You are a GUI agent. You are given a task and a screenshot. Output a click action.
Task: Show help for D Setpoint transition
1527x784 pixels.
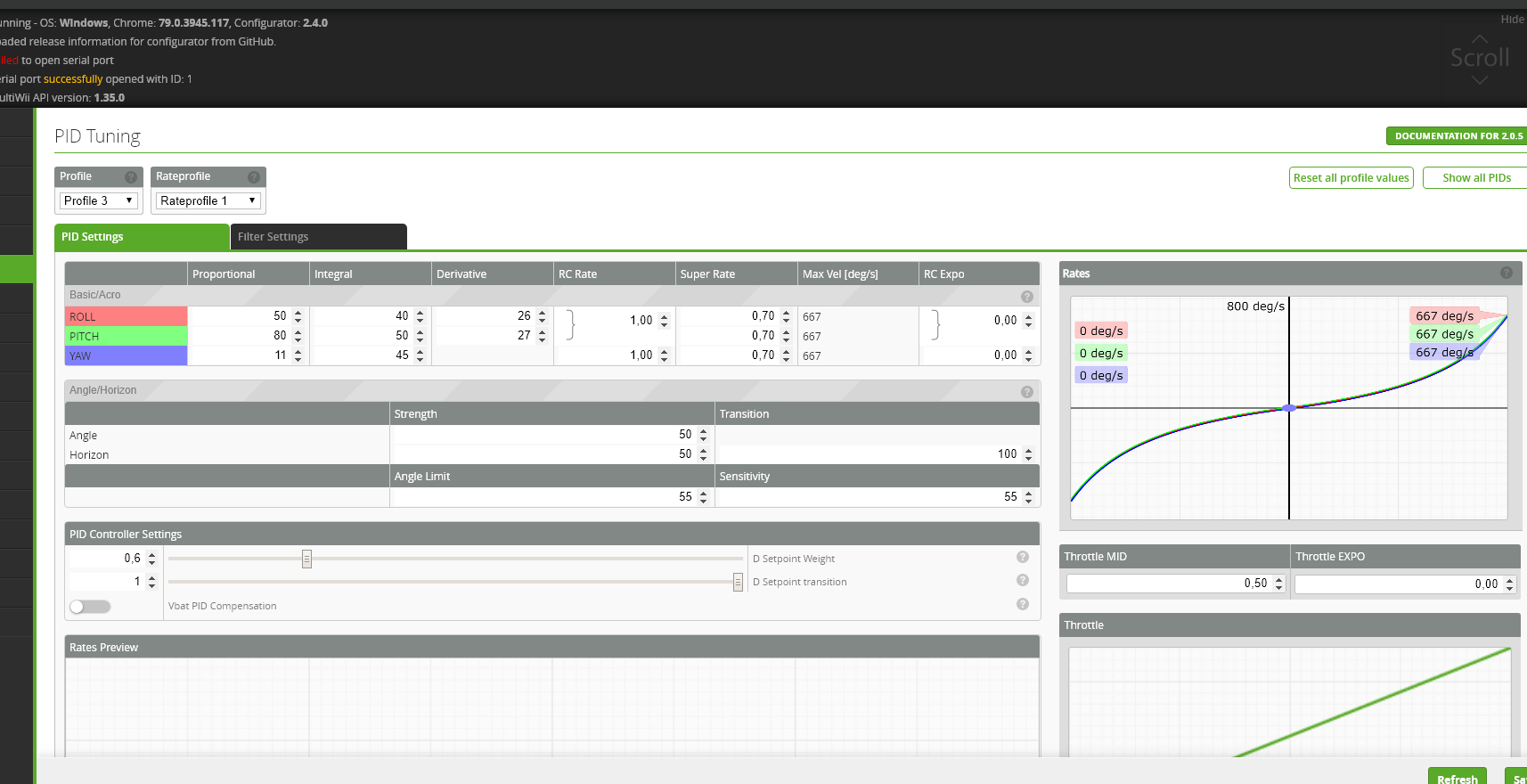point(1023,580)
